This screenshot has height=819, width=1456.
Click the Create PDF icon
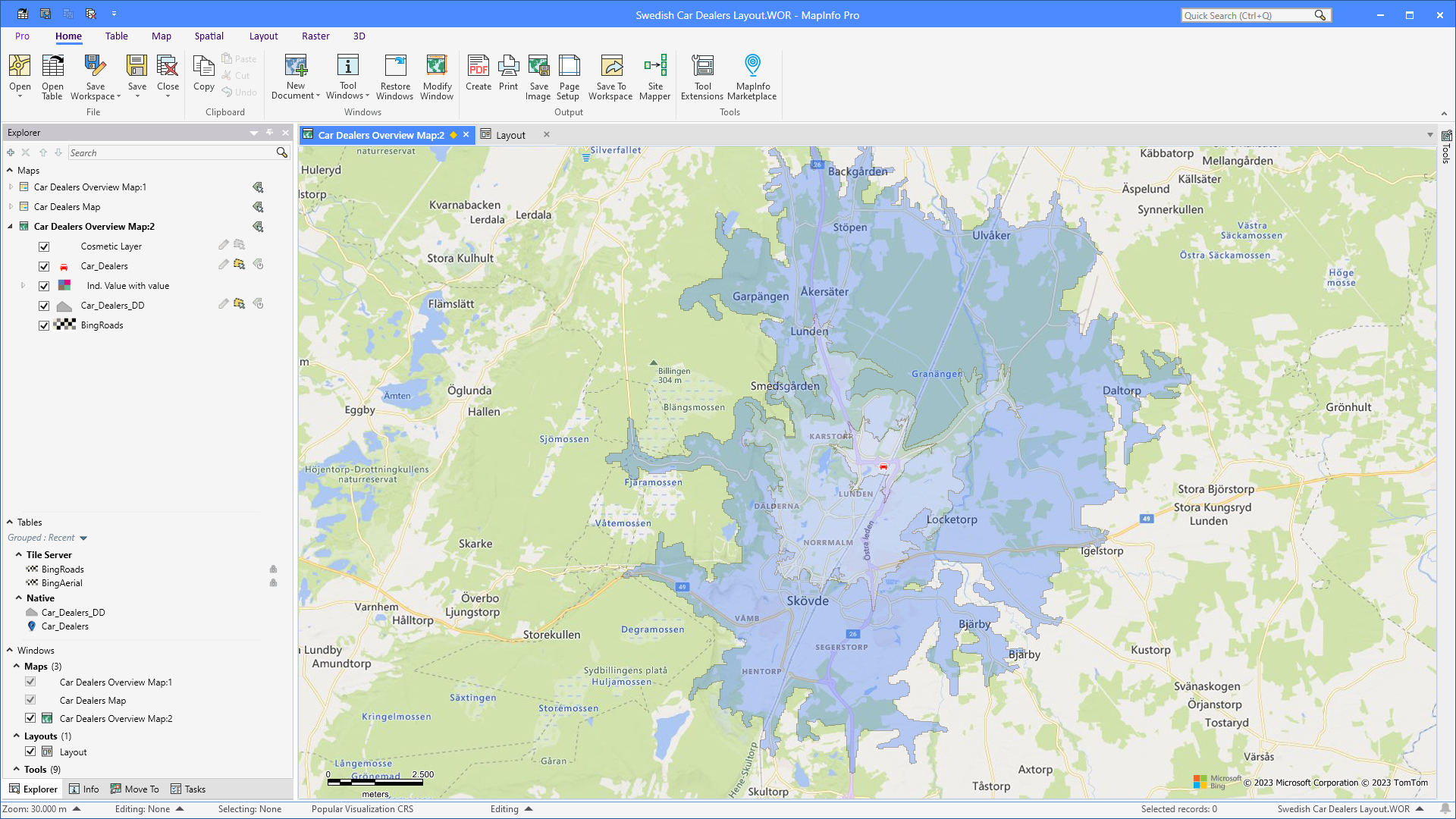[x=479, y=66]
